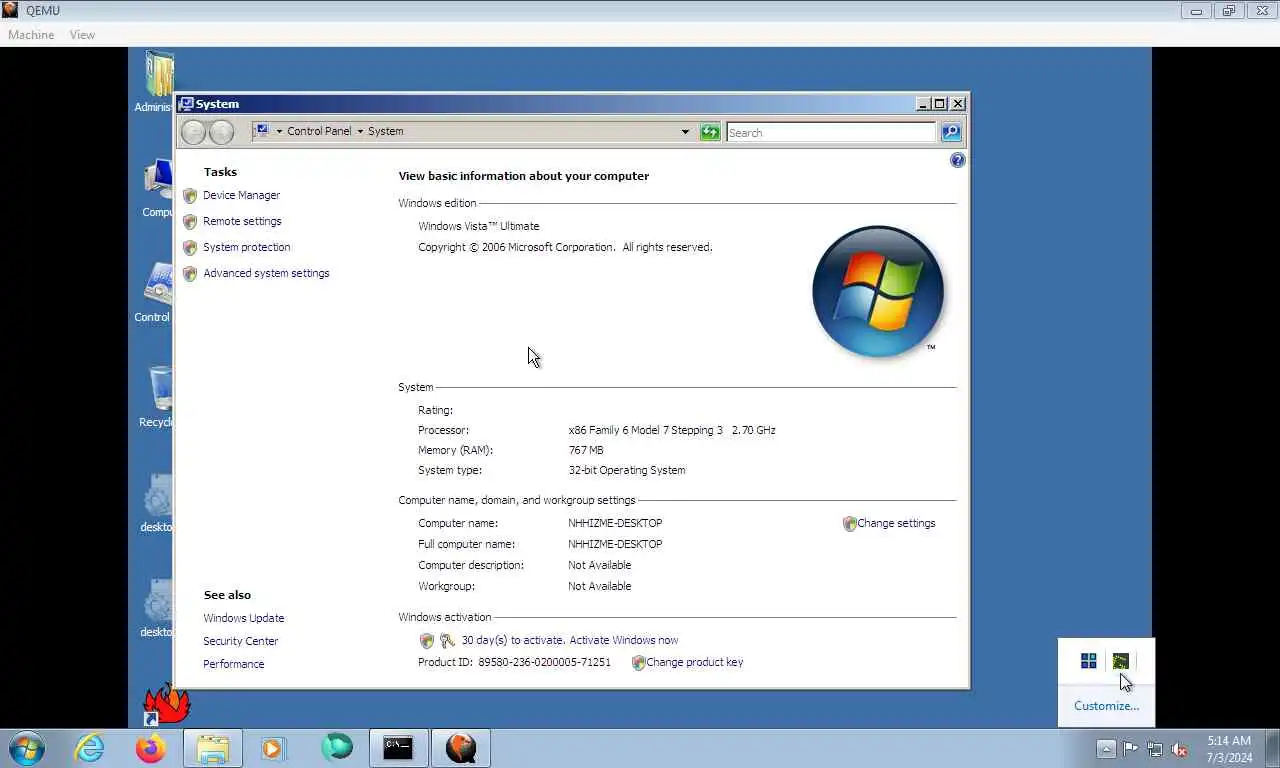Screen dimensions: 1280x768
Task: Click the memory value 767 MB
Action: [585, 450]
